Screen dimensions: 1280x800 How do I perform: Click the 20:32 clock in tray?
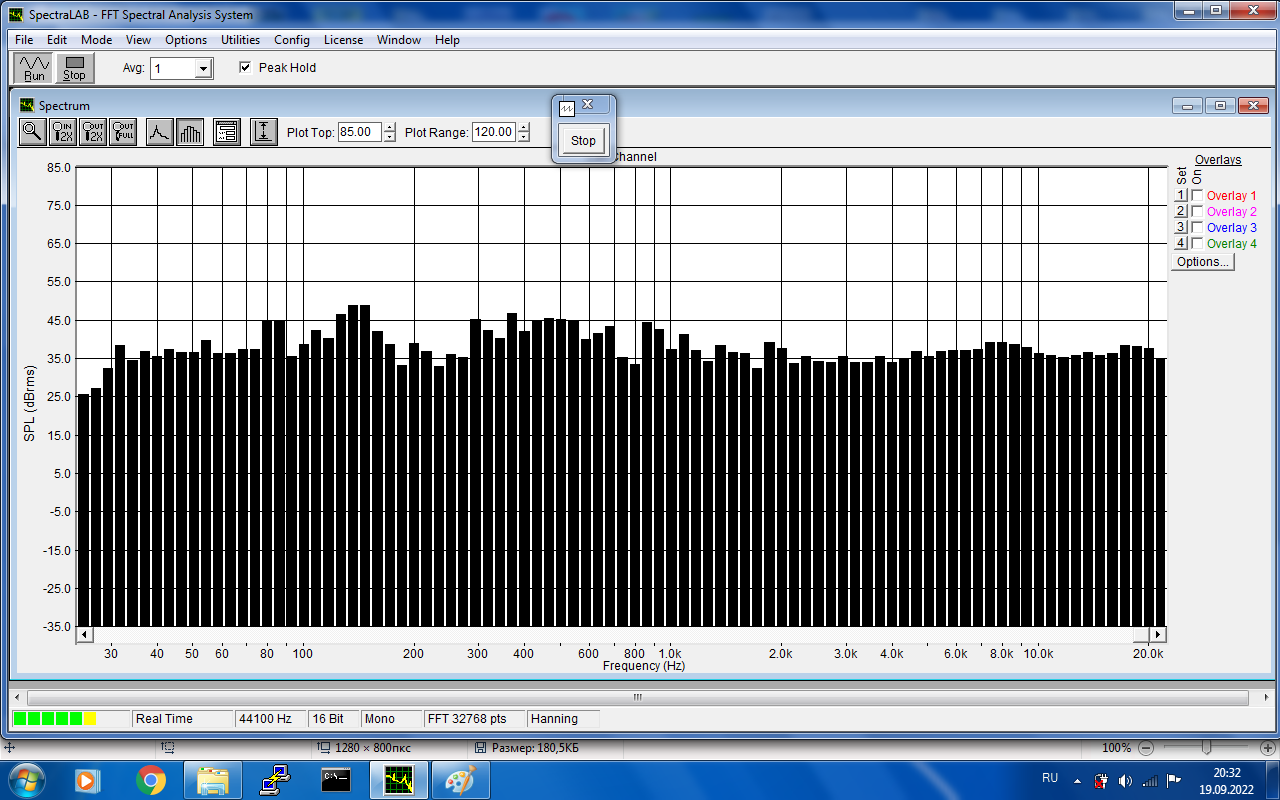(x=1227, y=773)
